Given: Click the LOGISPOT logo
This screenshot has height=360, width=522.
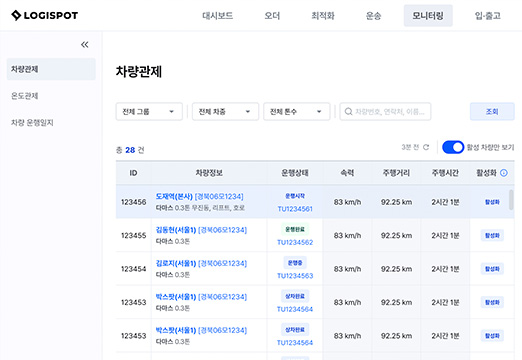Looking at the screenshot, I should pos(44,15).
